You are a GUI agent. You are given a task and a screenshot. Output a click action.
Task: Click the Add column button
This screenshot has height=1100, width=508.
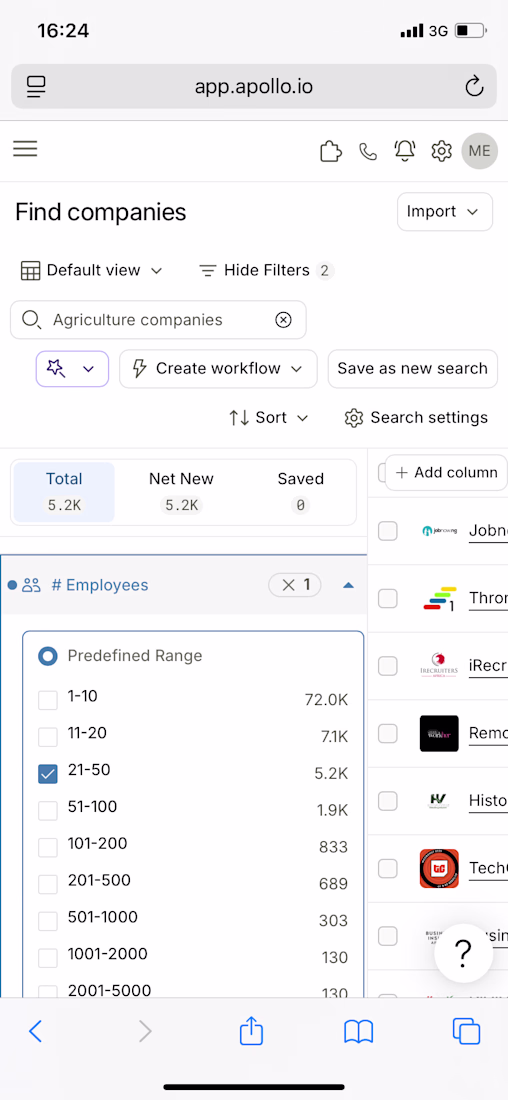point(446,472)
